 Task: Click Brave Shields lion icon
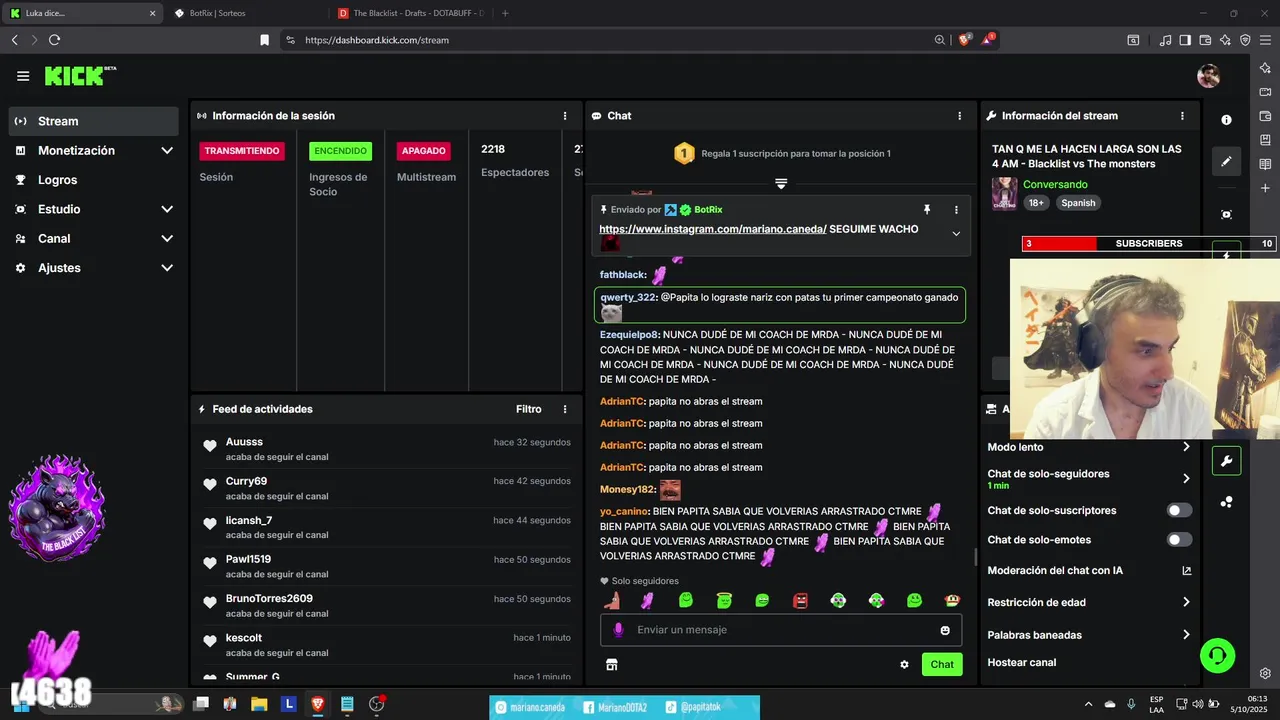pos(965,40)
